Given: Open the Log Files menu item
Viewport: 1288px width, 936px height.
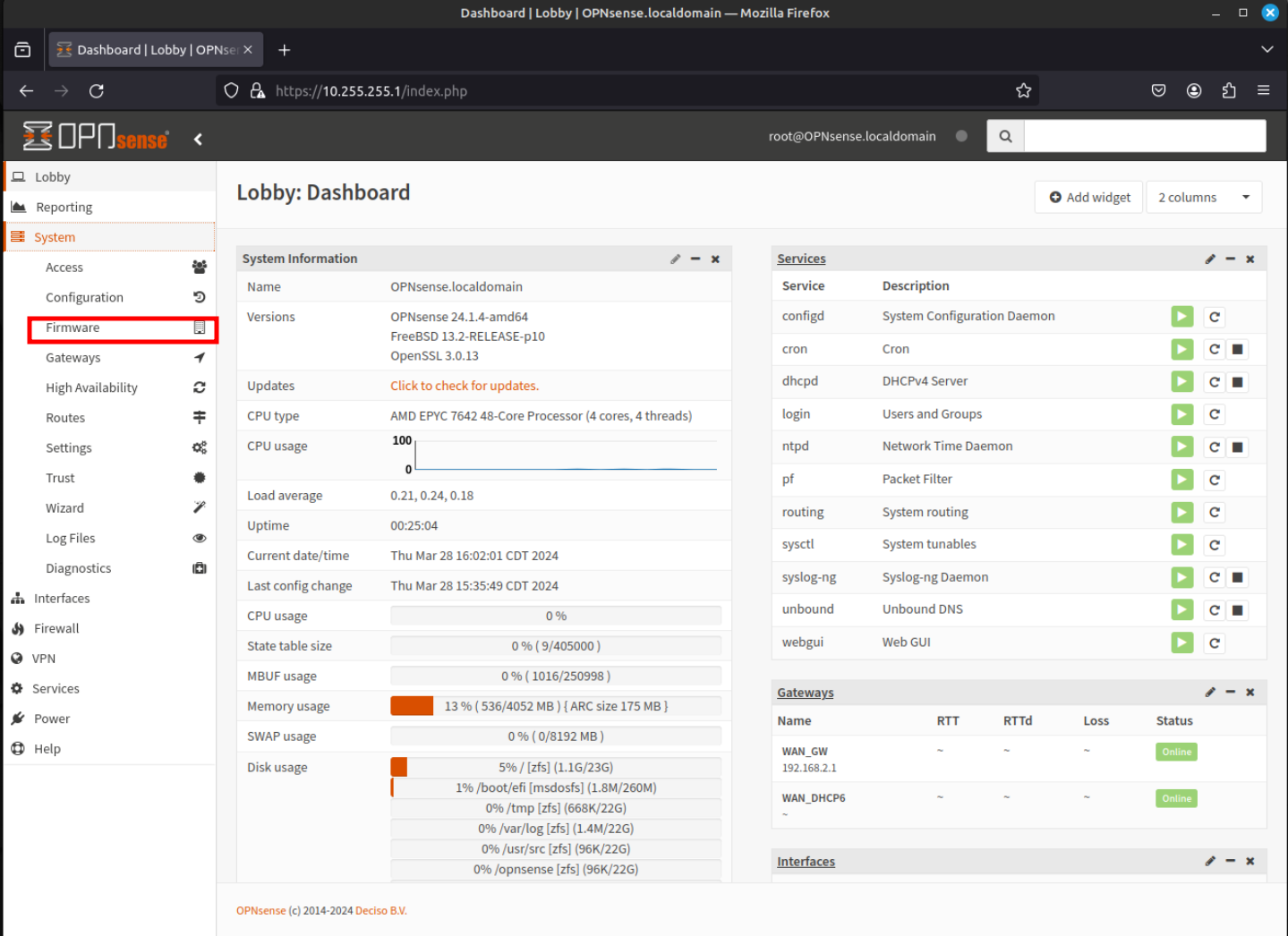Looking at the screenshot, I should pos(124,538).
